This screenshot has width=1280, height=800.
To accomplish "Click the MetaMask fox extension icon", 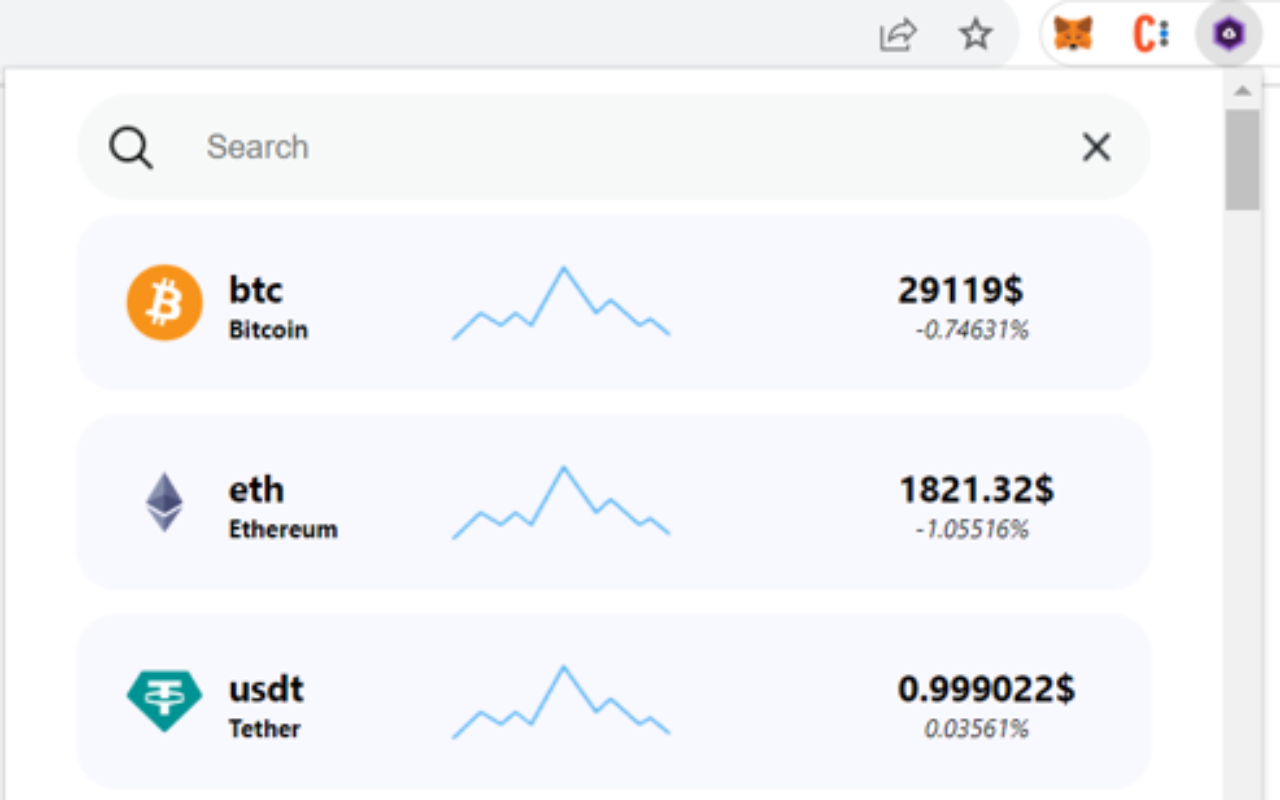I will tap(1073, 35).
